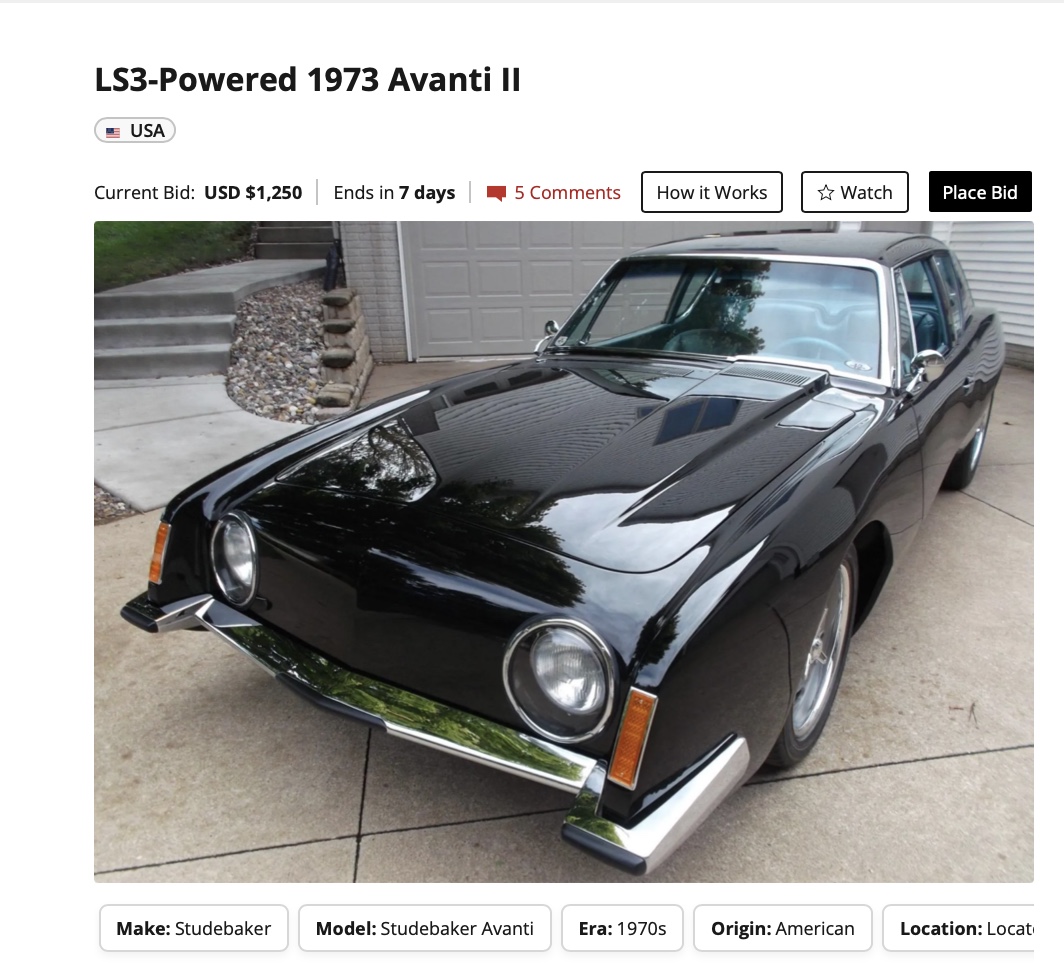Select the Model: Studebaker Avanti tag
Screen dimensions: 1064x976
(425, 928)
